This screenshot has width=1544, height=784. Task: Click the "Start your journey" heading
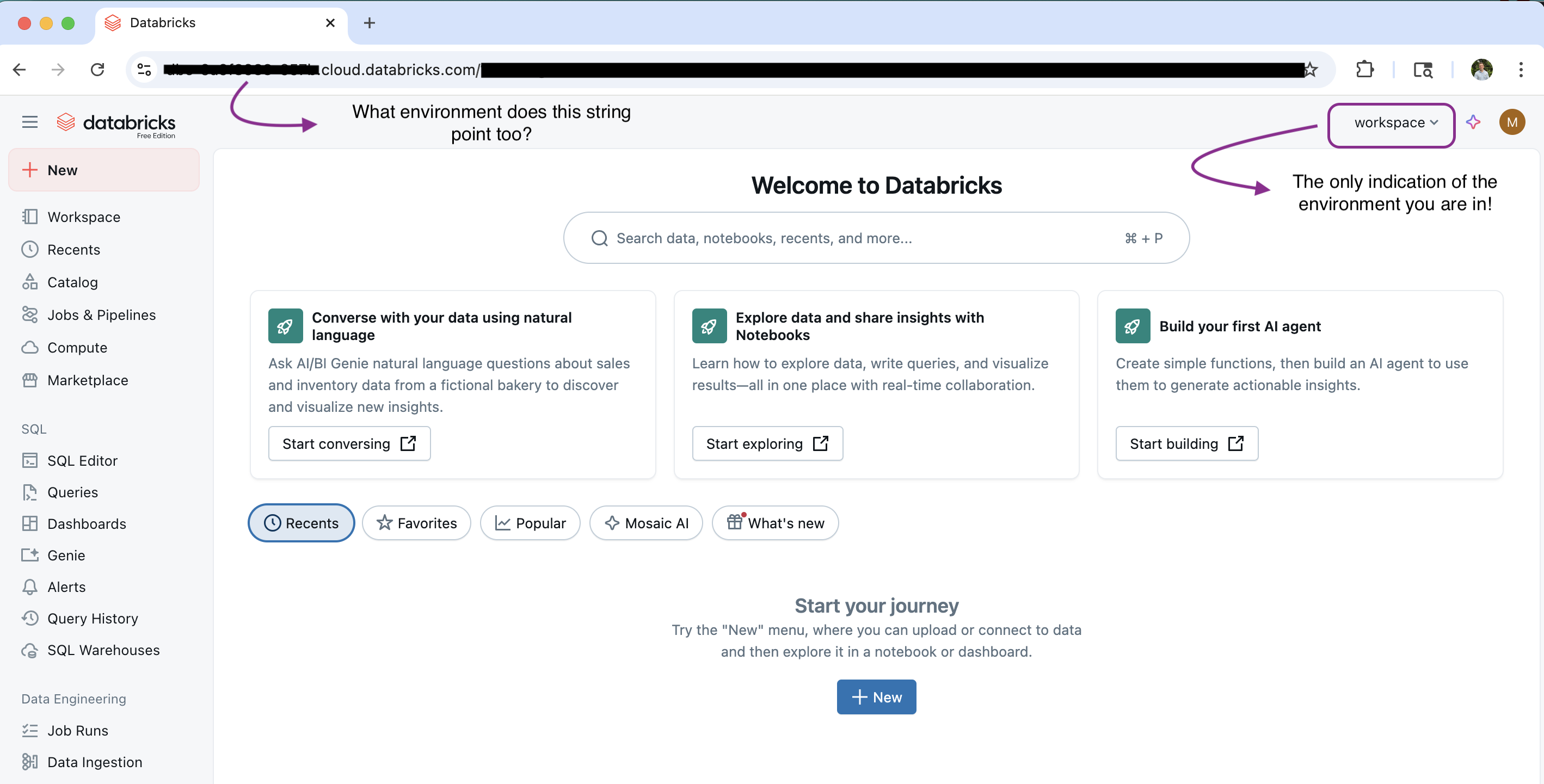click(x=876, y=606)
